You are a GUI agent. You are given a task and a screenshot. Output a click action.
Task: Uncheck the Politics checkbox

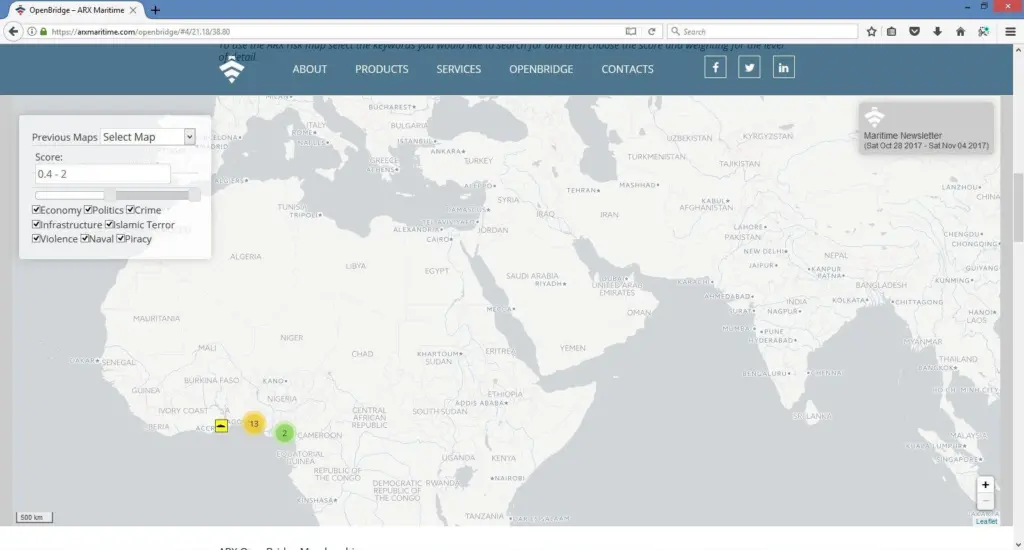pos(88,210)
